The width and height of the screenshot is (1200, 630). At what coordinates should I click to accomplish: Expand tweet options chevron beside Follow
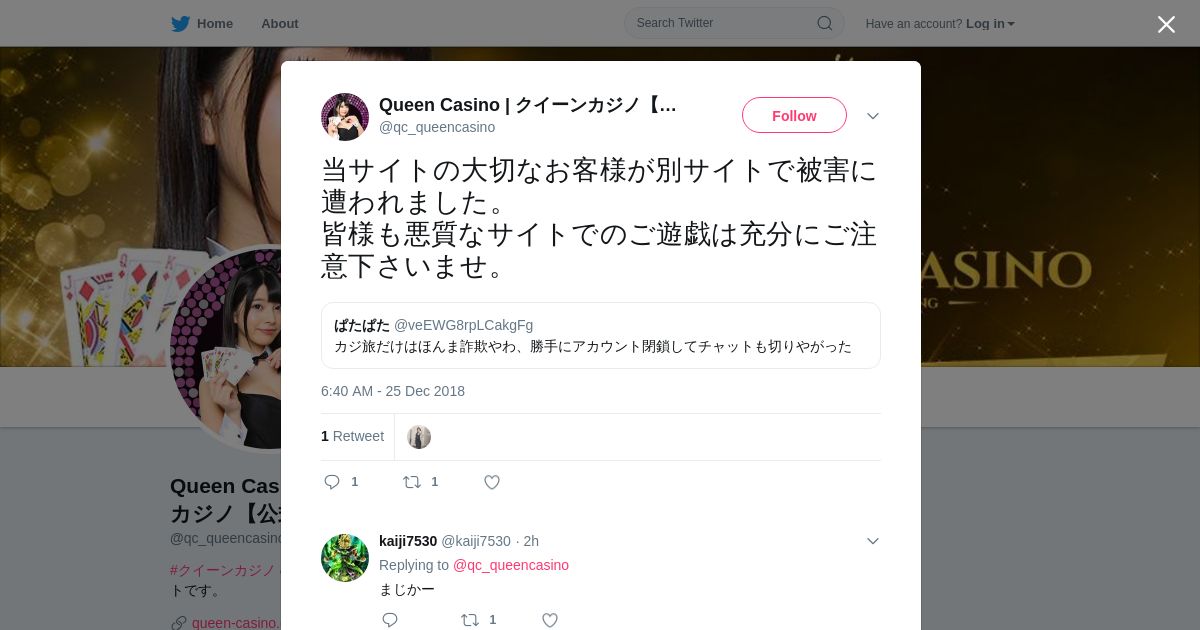(x=873, y=116)
